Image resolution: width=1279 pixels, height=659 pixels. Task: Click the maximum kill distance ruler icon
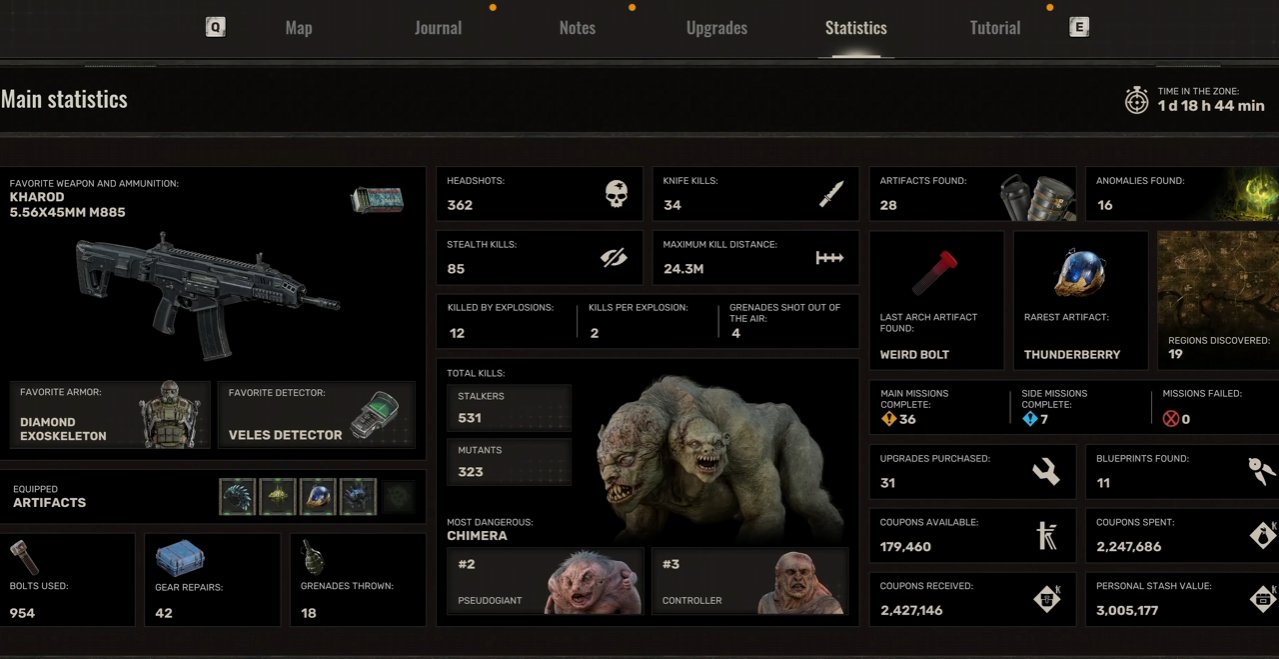830,258
